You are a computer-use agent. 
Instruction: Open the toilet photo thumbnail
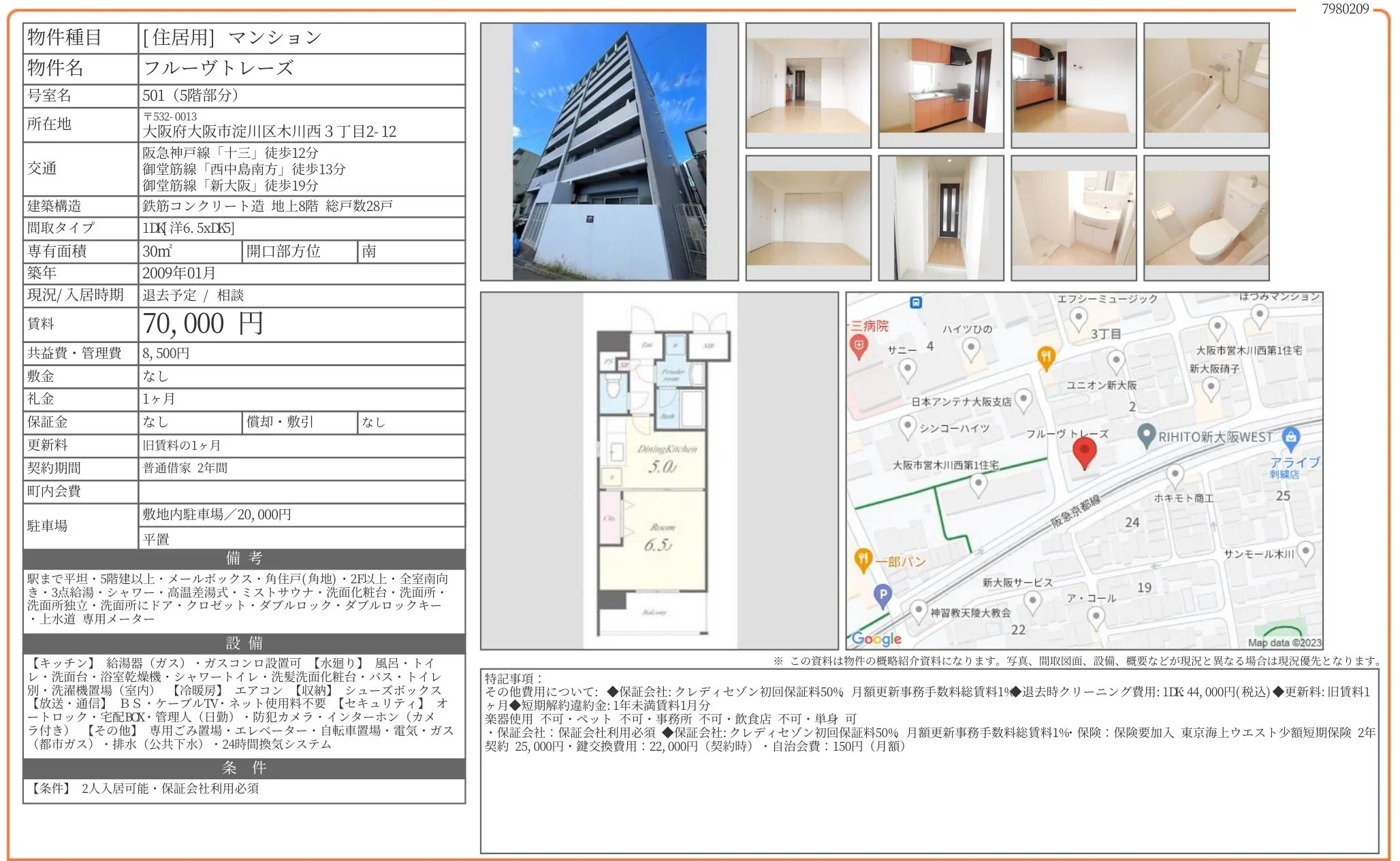[1206, 218]
